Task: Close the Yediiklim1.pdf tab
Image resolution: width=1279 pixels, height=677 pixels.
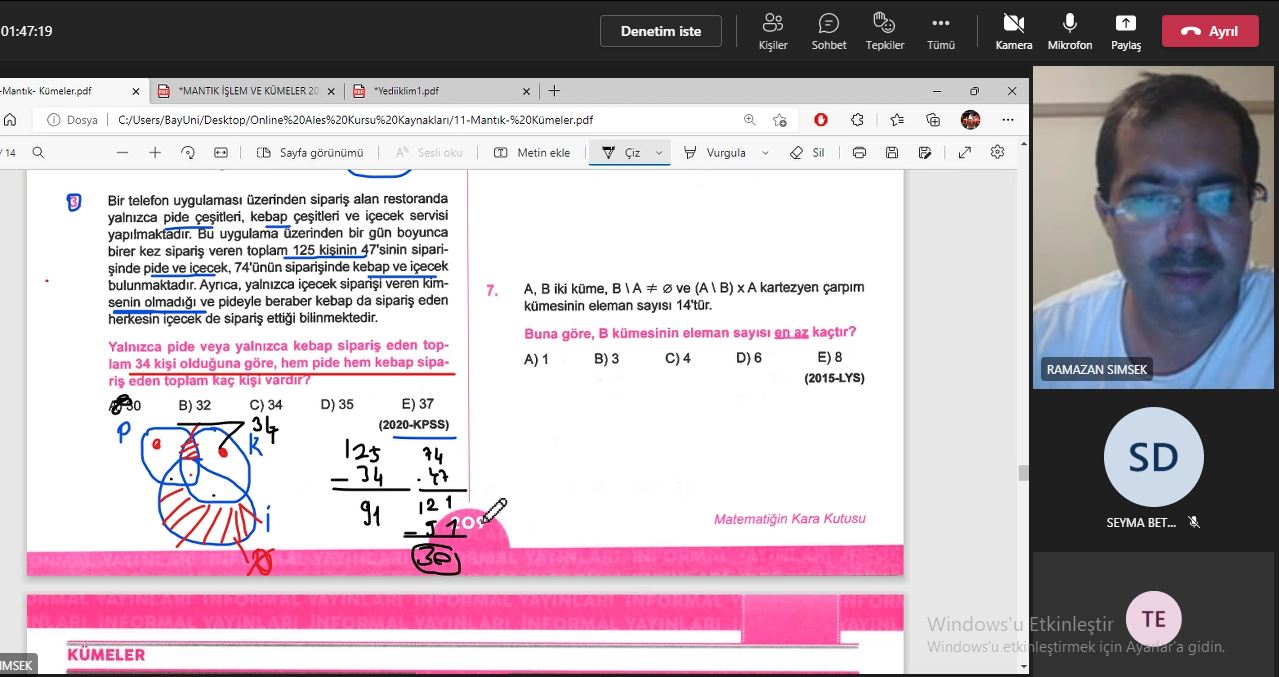Action: 525,91
